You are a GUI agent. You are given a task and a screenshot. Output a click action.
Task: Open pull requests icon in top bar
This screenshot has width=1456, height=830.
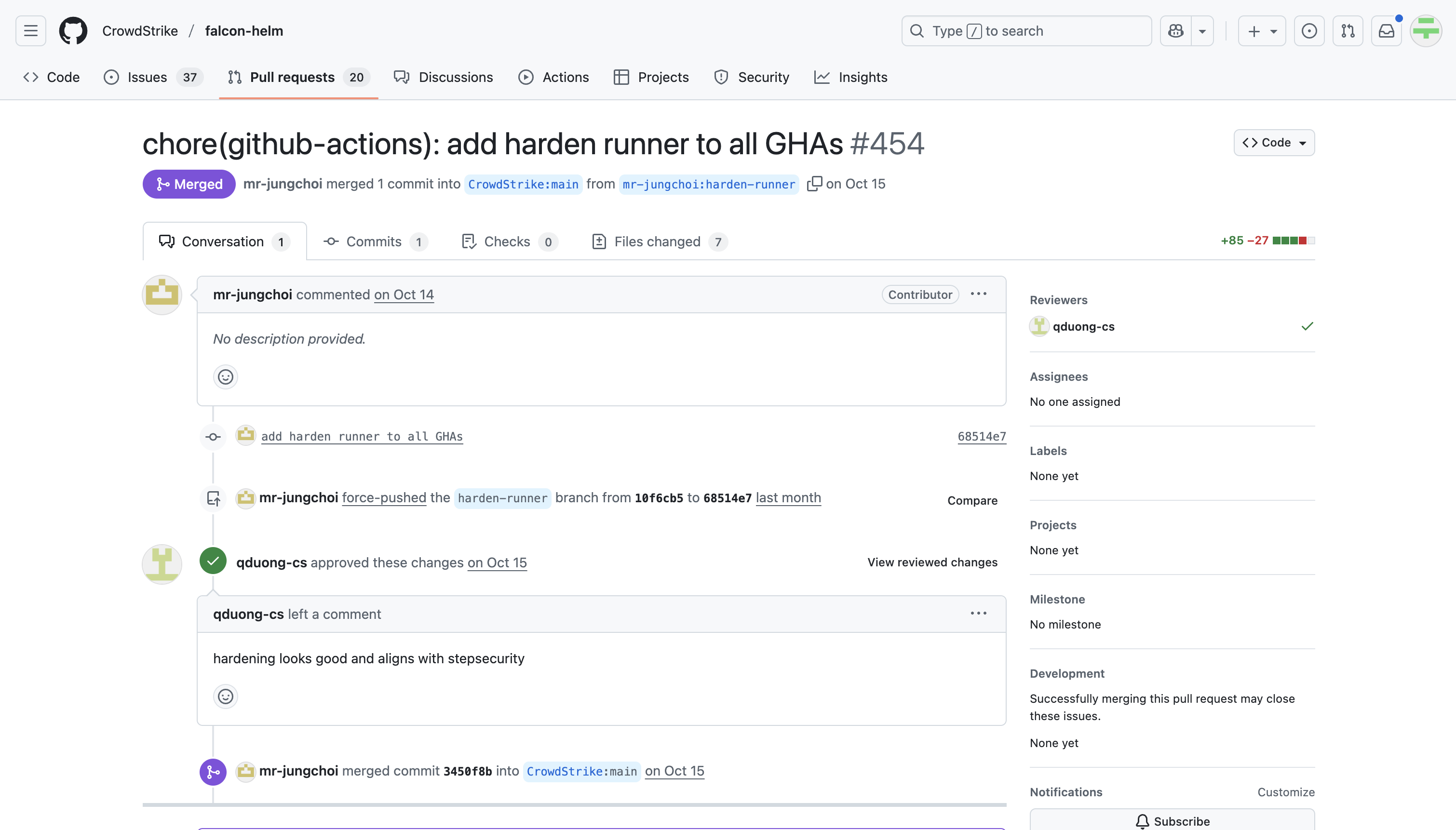1348,31
